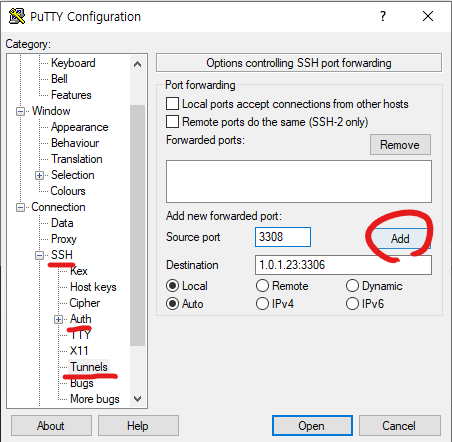Click the PuTTY icon in title bar
Screen dimensions: 452x442
click(17, 16)
